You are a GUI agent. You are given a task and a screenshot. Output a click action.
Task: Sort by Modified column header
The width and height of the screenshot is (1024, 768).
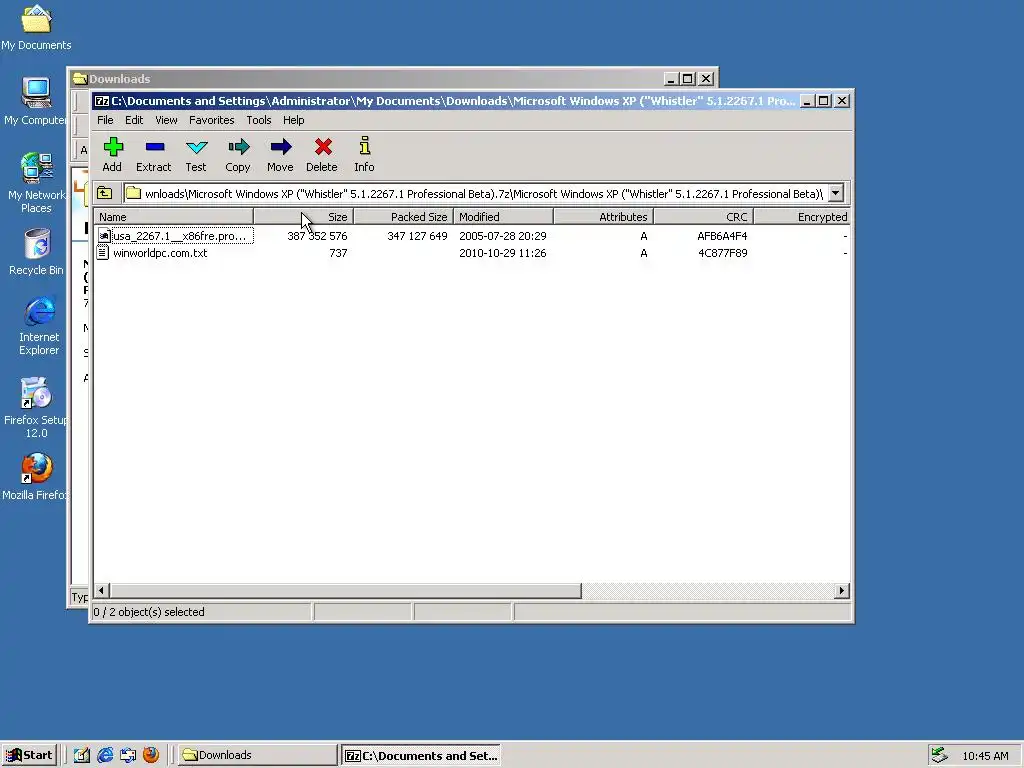[x=504, y=217]
